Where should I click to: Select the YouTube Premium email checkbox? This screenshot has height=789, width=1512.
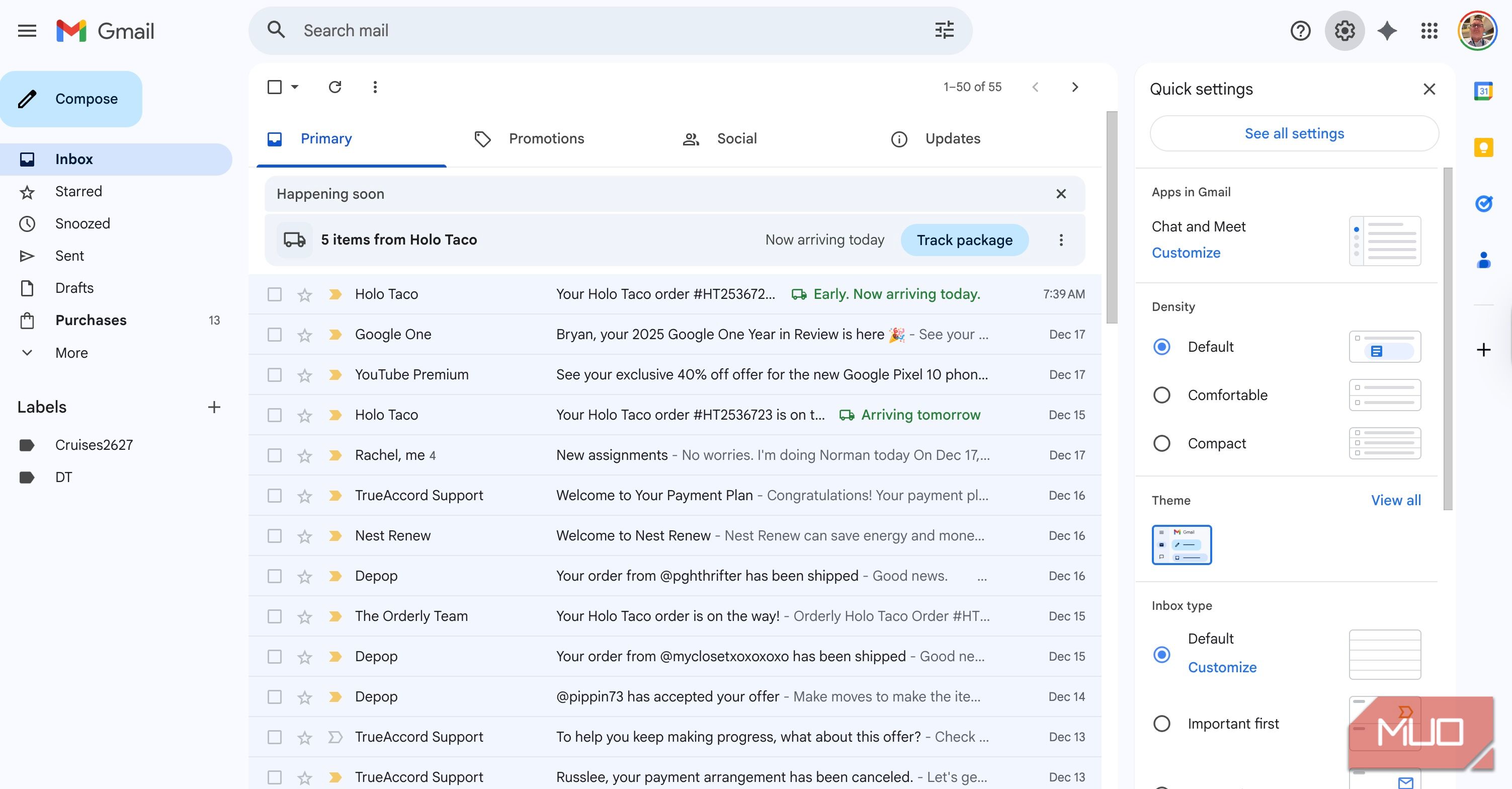(x=274, y=374)
